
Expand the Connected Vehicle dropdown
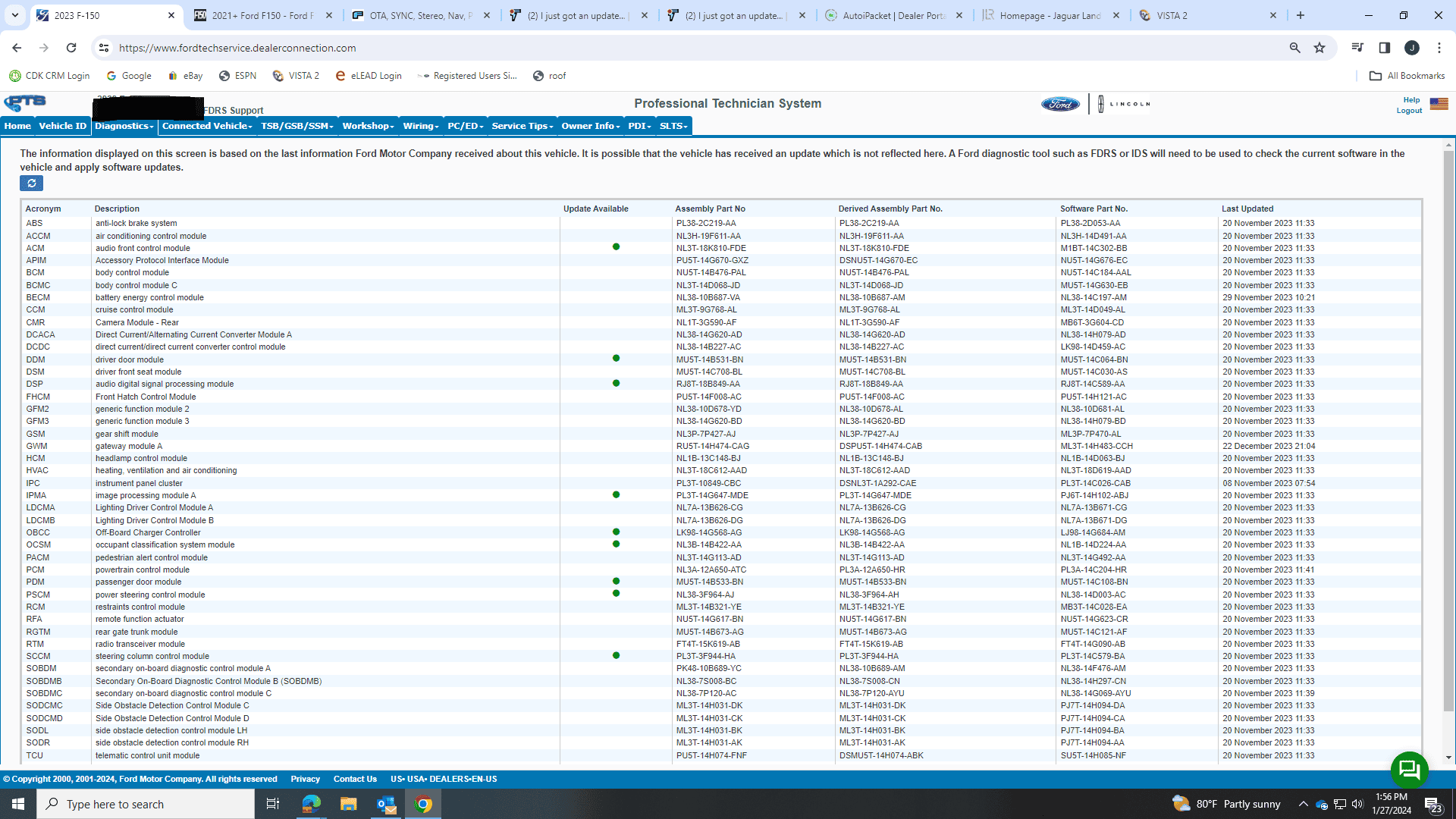[206, 126]
